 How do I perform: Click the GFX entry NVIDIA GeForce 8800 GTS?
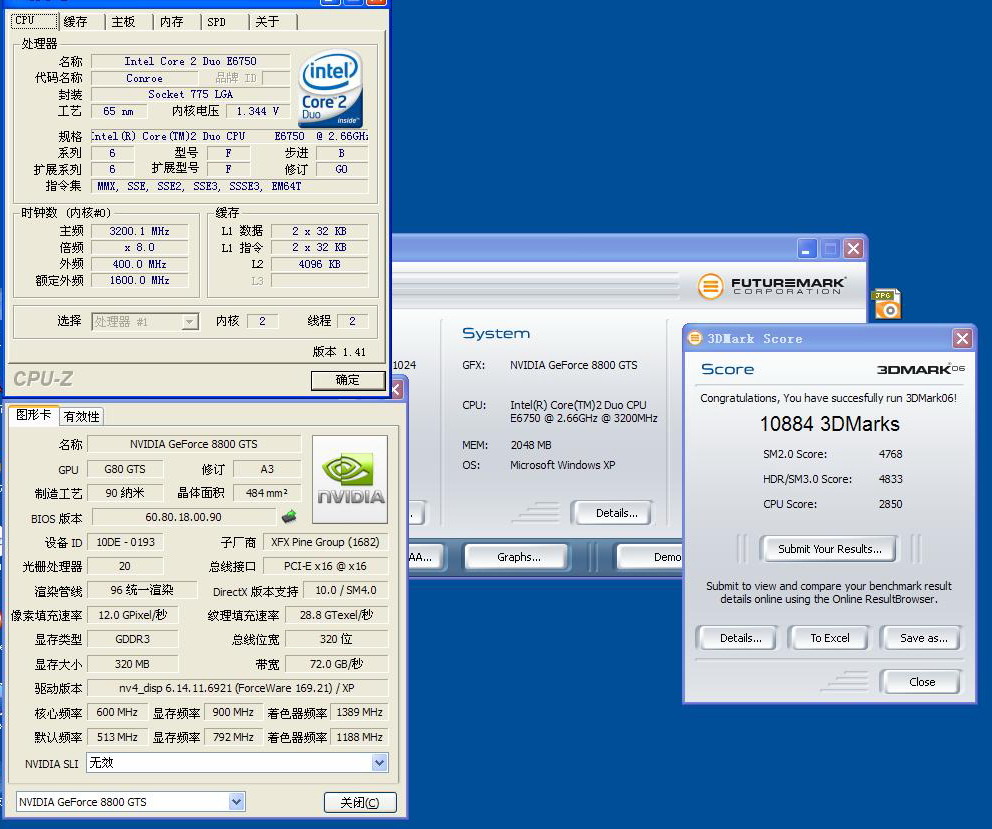[574, 365]
